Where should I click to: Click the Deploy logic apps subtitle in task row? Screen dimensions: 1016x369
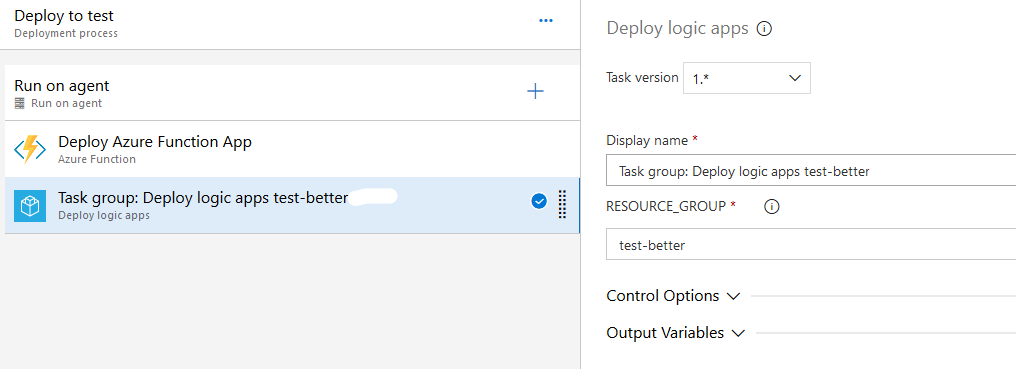[104, 215]
